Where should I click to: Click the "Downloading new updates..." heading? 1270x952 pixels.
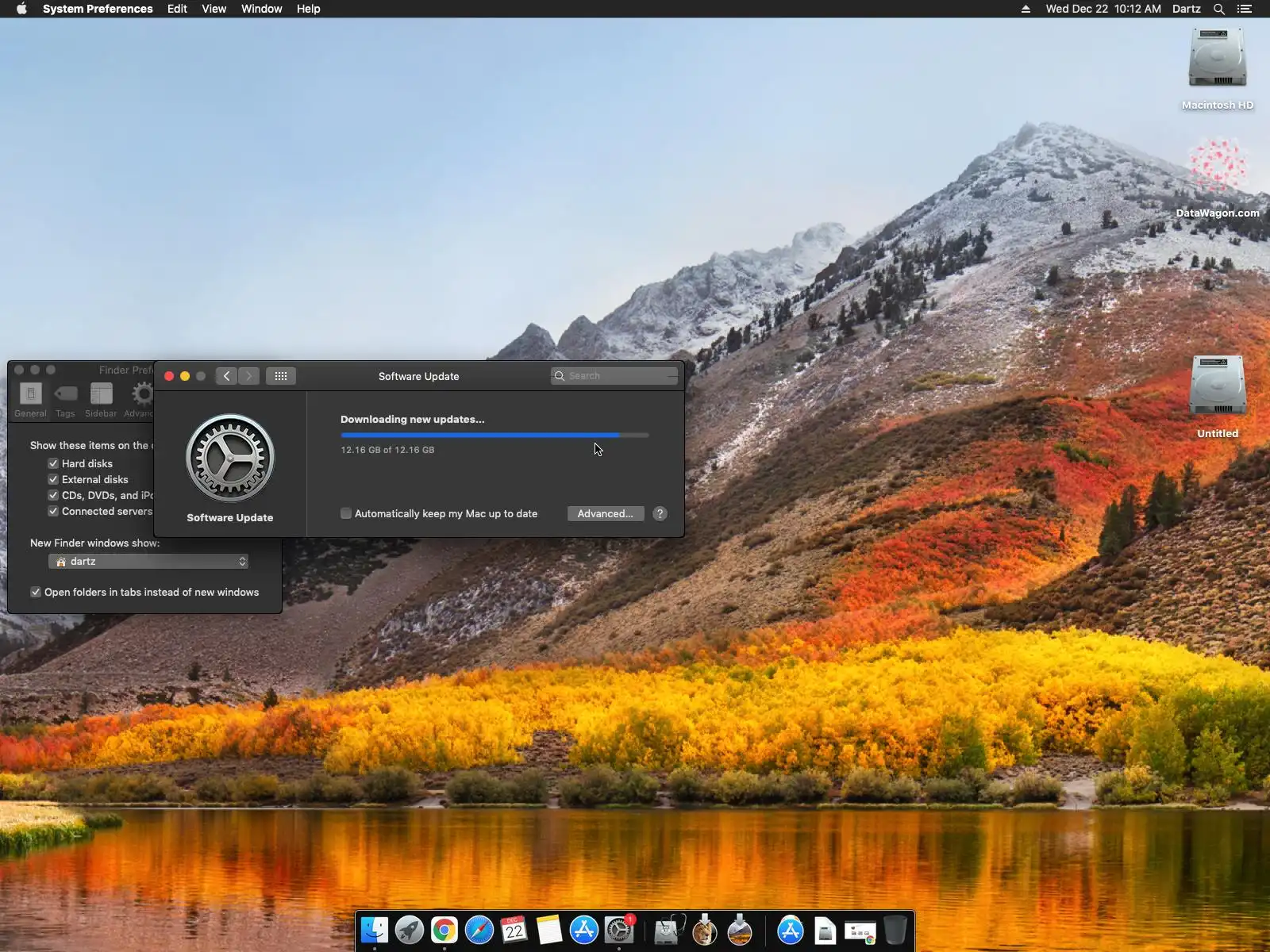pyautogui.click(x=413, y=419)
